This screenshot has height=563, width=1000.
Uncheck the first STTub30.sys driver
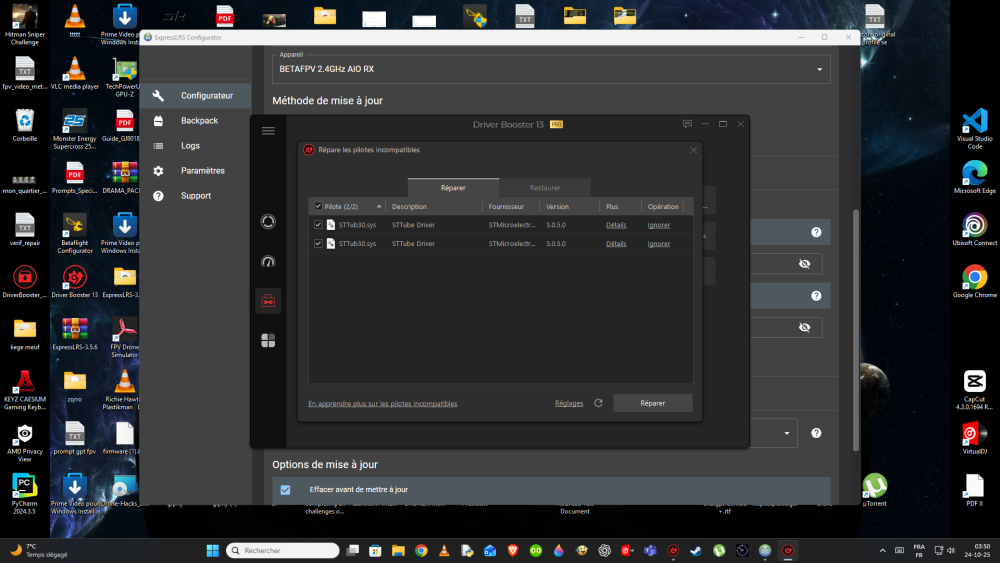(318, 225)
